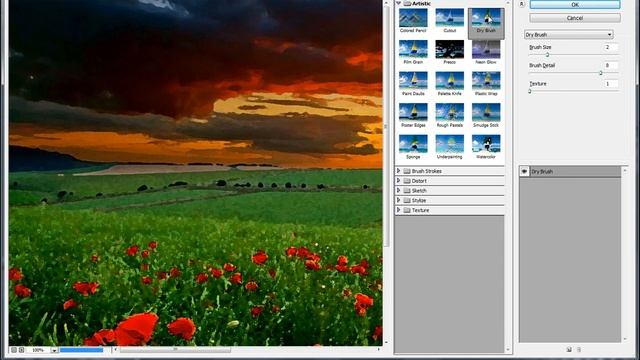Viewport: 640px width, 360px height.
Task: Click the Brush Detail value field
Action: pos(611,65)
